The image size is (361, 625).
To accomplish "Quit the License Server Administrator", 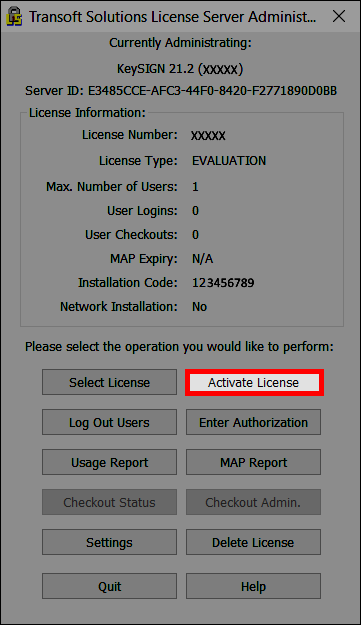I will point(110,586).
